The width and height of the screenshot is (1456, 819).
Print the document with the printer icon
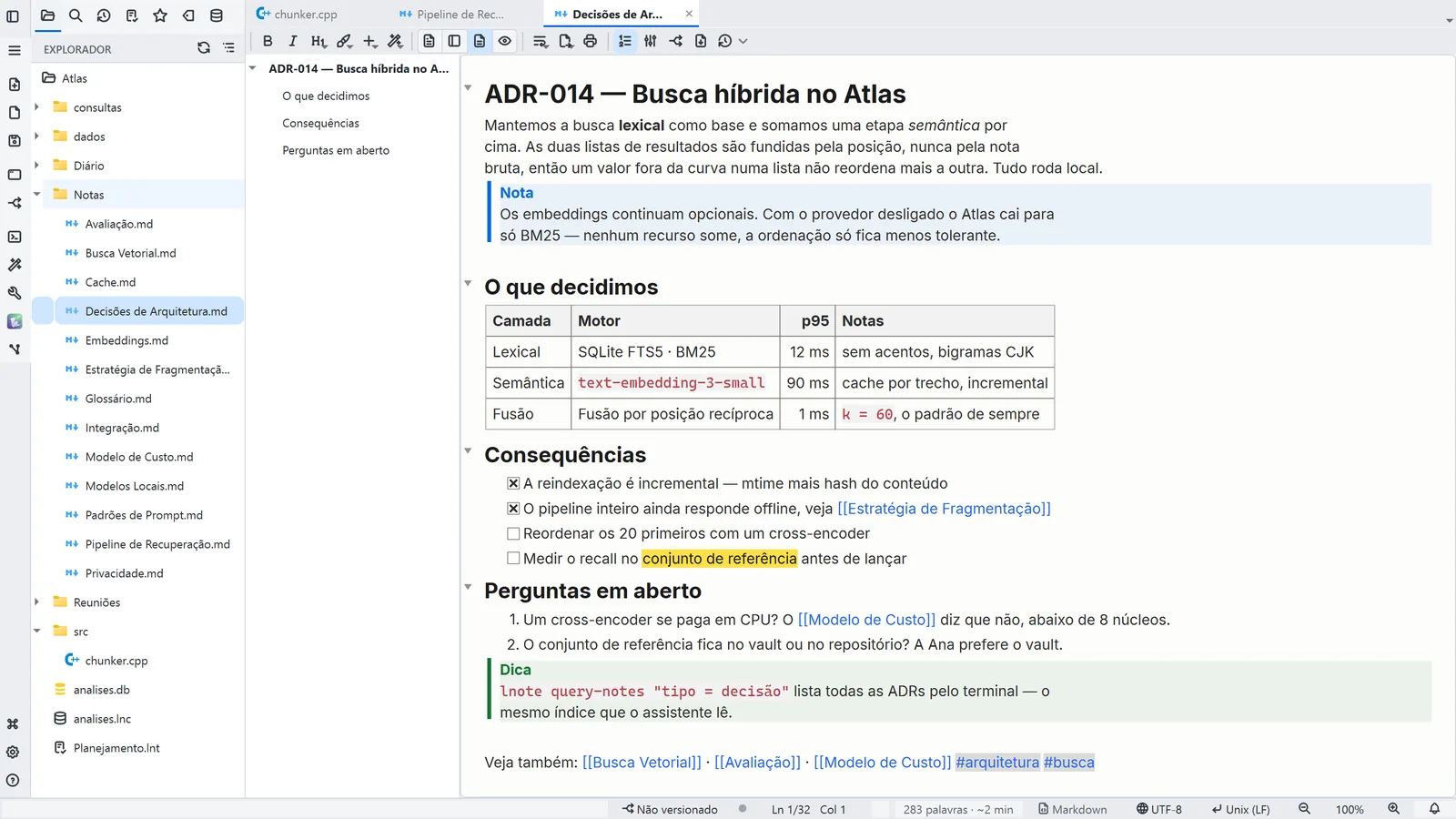click(591, 41)
